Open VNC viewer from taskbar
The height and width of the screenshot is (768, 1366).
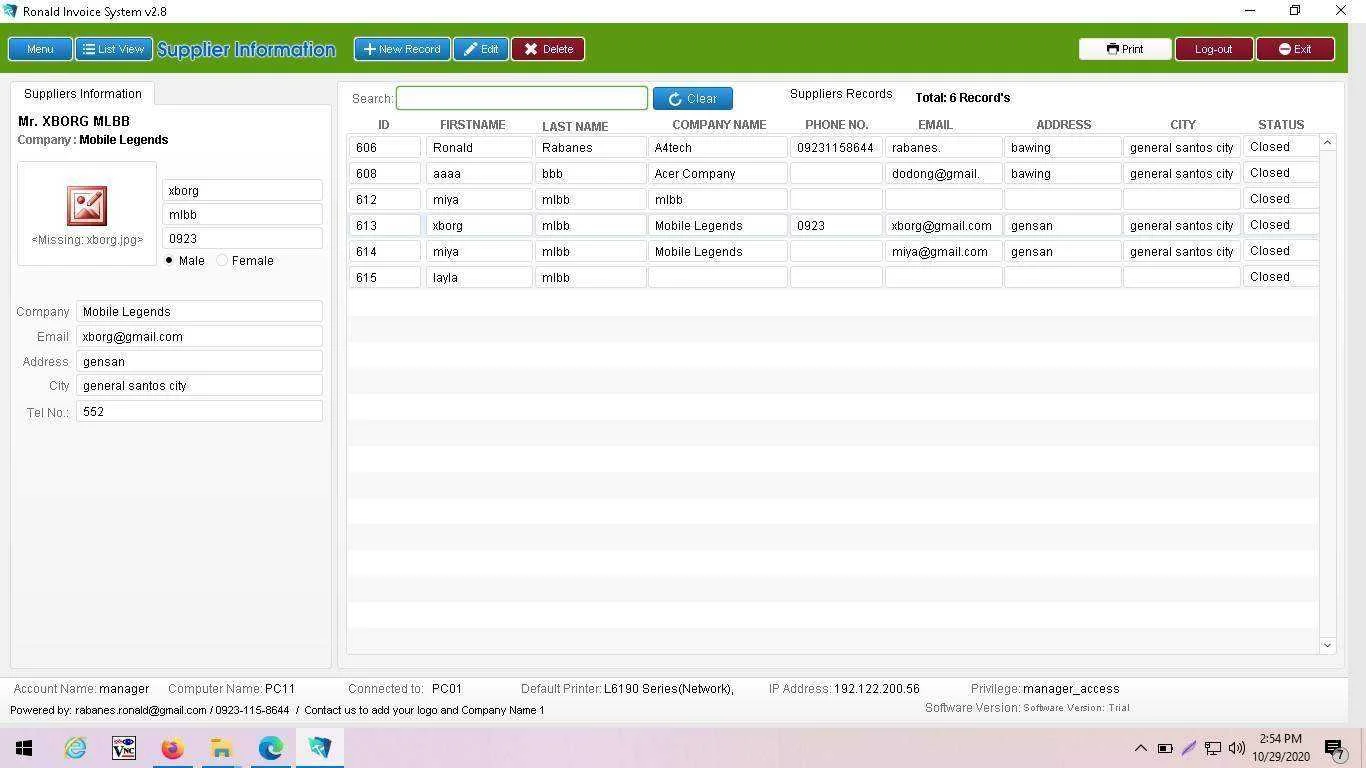124,748
